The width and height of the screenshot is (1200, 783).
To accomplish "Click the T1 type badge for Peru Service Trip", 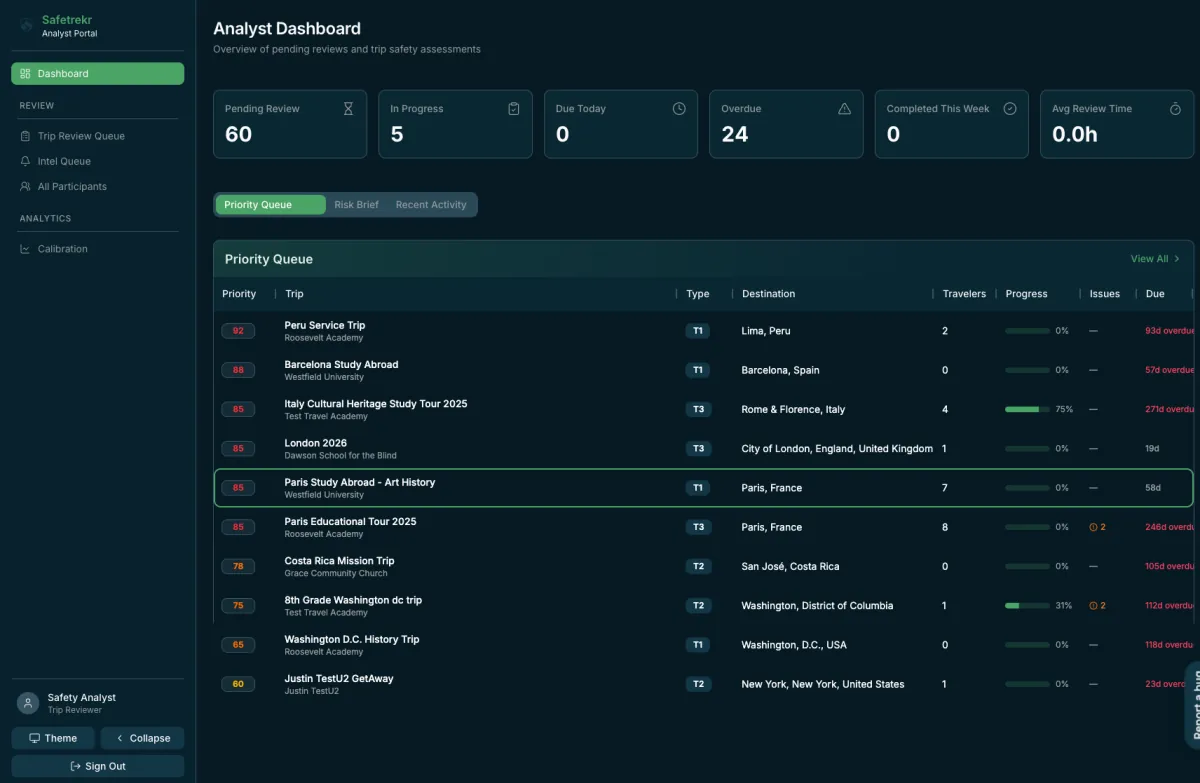I will tap(698, 331).
